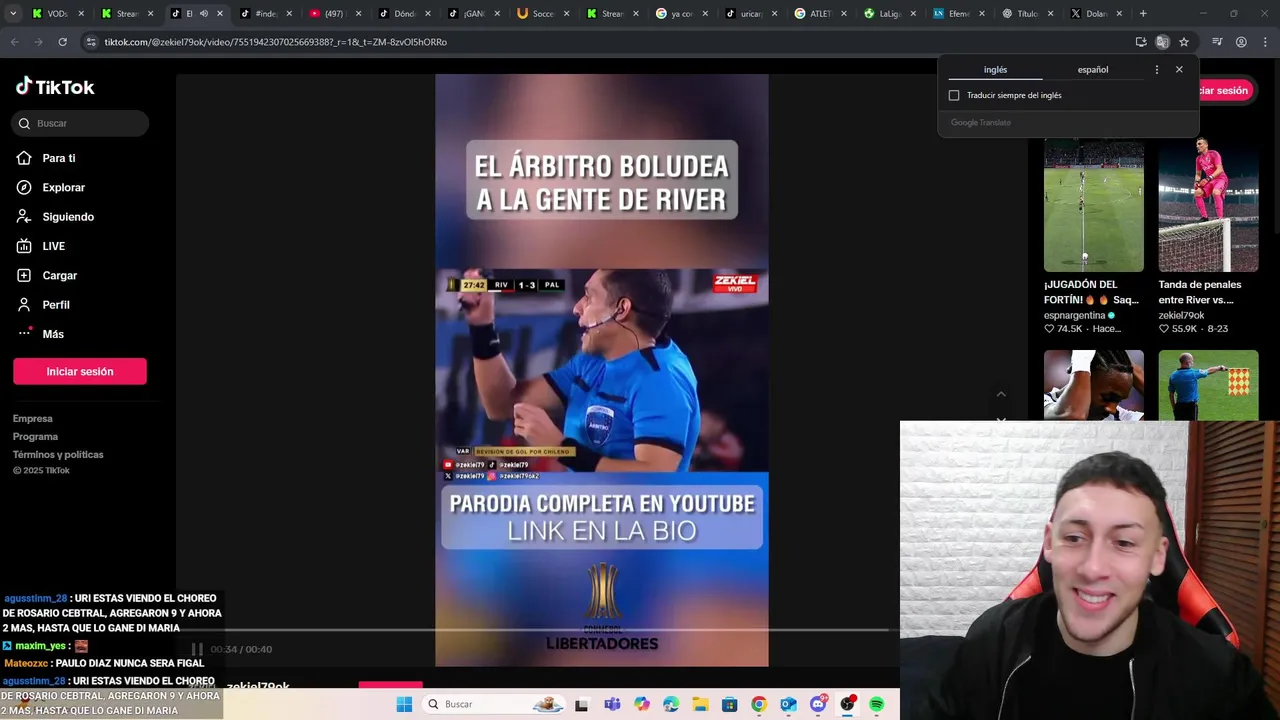Open the Programa footer link

coord(35,437)
